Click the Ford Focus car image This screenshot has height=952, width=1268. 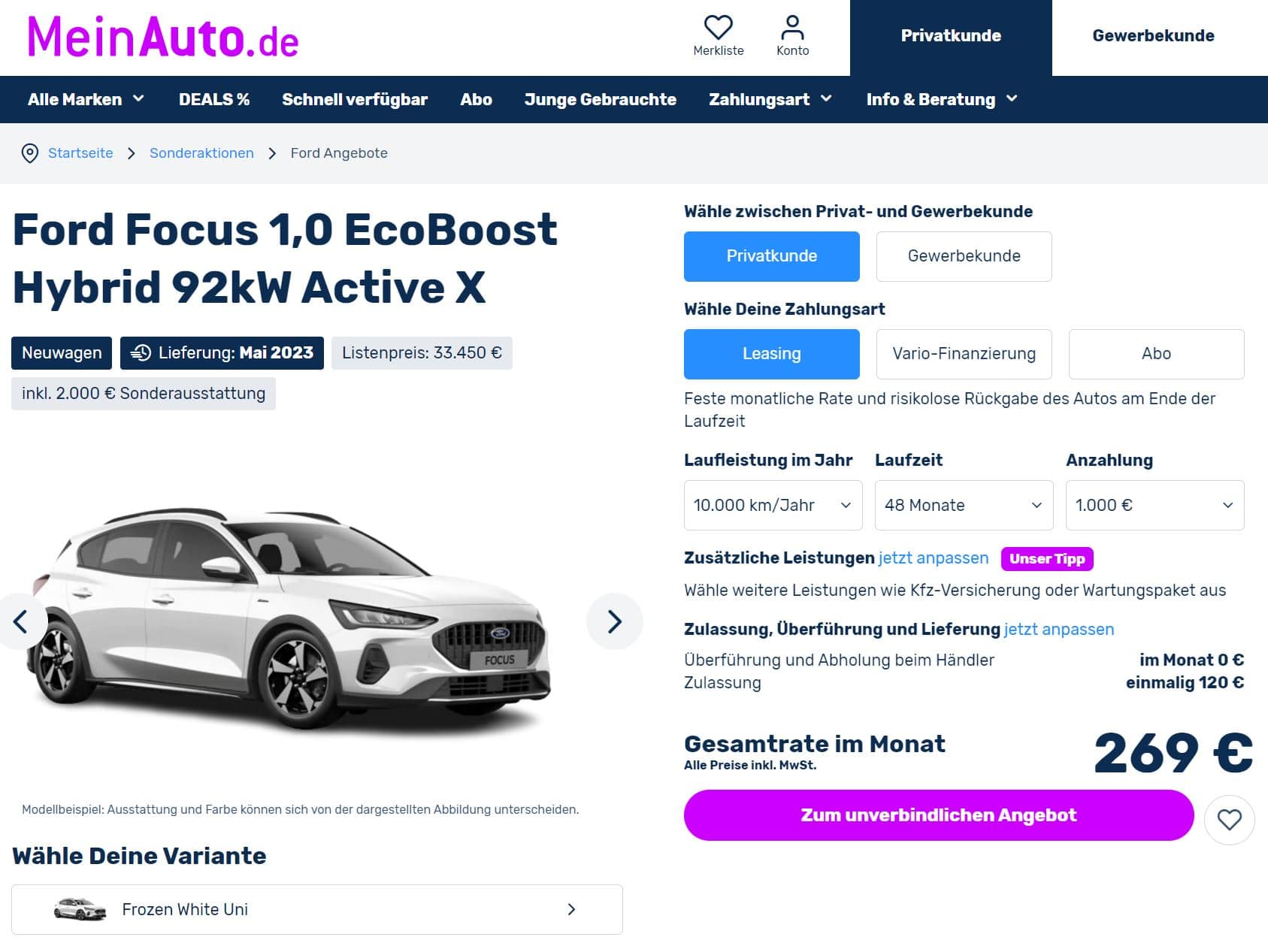click(x=289, y=622)
